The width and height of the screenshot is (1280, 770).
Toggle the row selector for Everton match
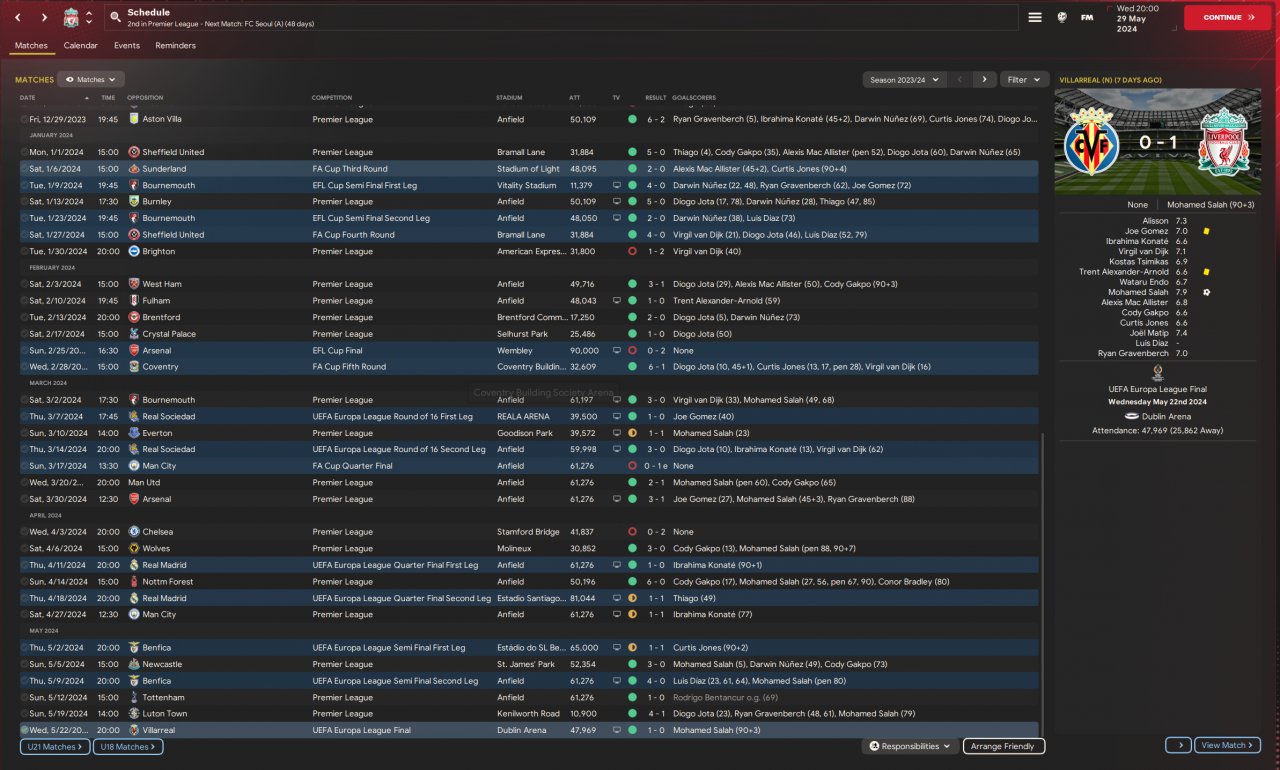(x=24, y=433)
